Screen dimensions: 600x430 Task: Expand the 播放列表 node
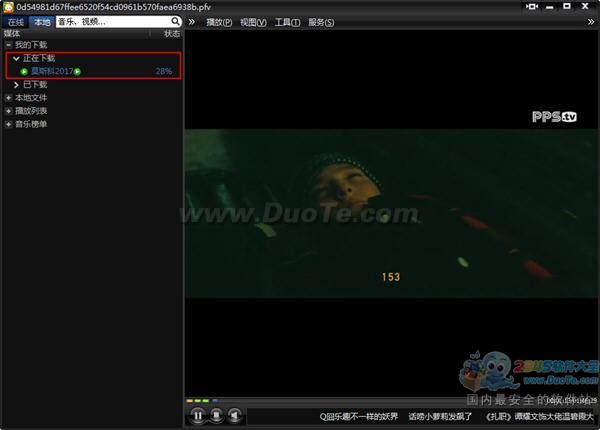coord(8,111)
